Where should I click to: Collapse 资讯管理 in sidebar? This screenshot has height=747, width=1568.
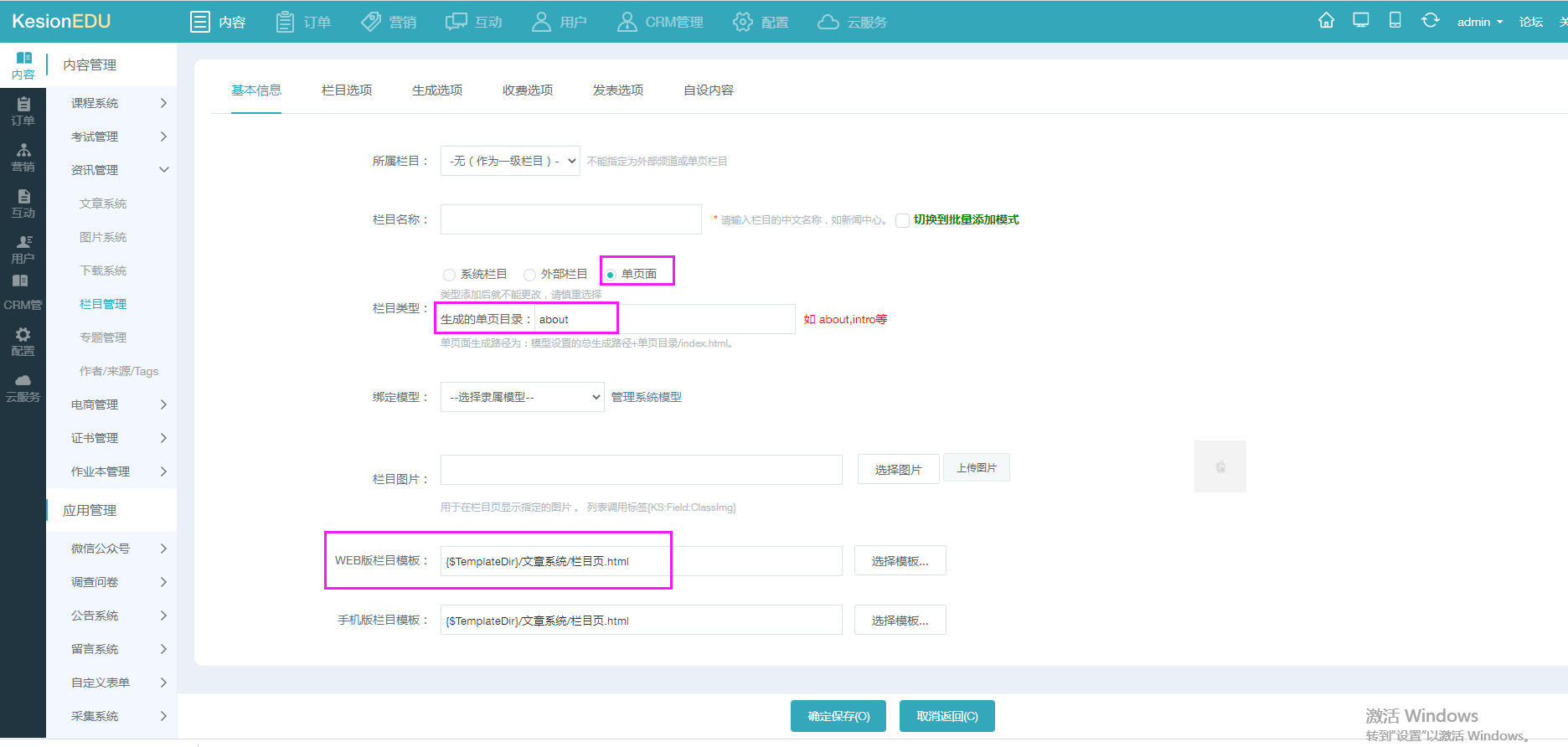111,170
